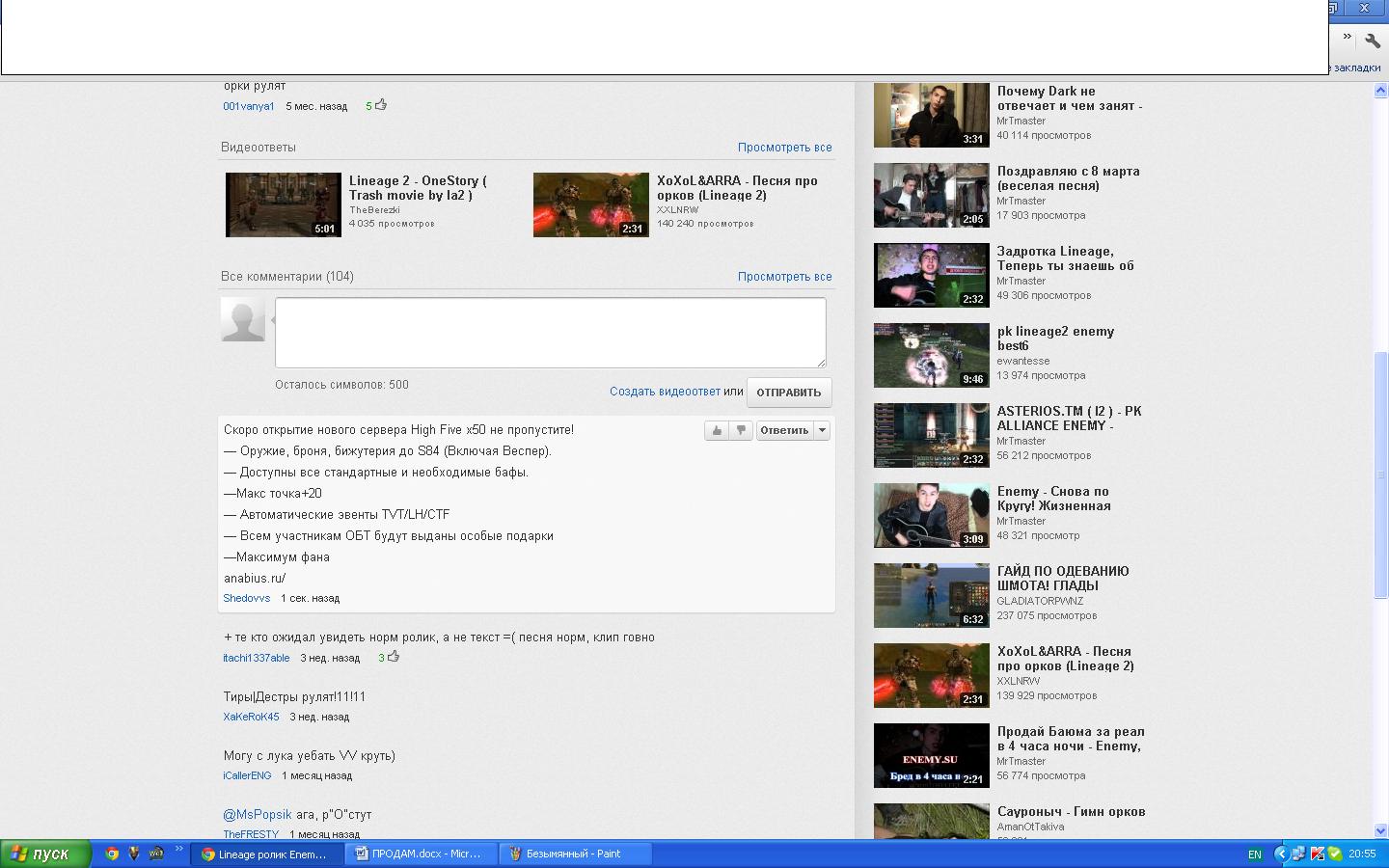This screenshot has width=1389, height=868.
Task: Visit XaKeRoK45 user profile
Action: point(251,717)
